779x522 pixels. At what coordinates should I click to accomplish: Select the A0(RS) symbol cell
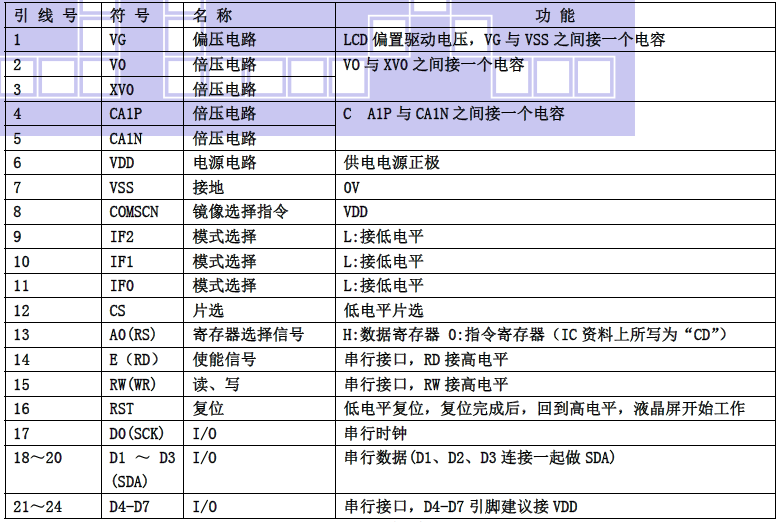coord(134,335)
